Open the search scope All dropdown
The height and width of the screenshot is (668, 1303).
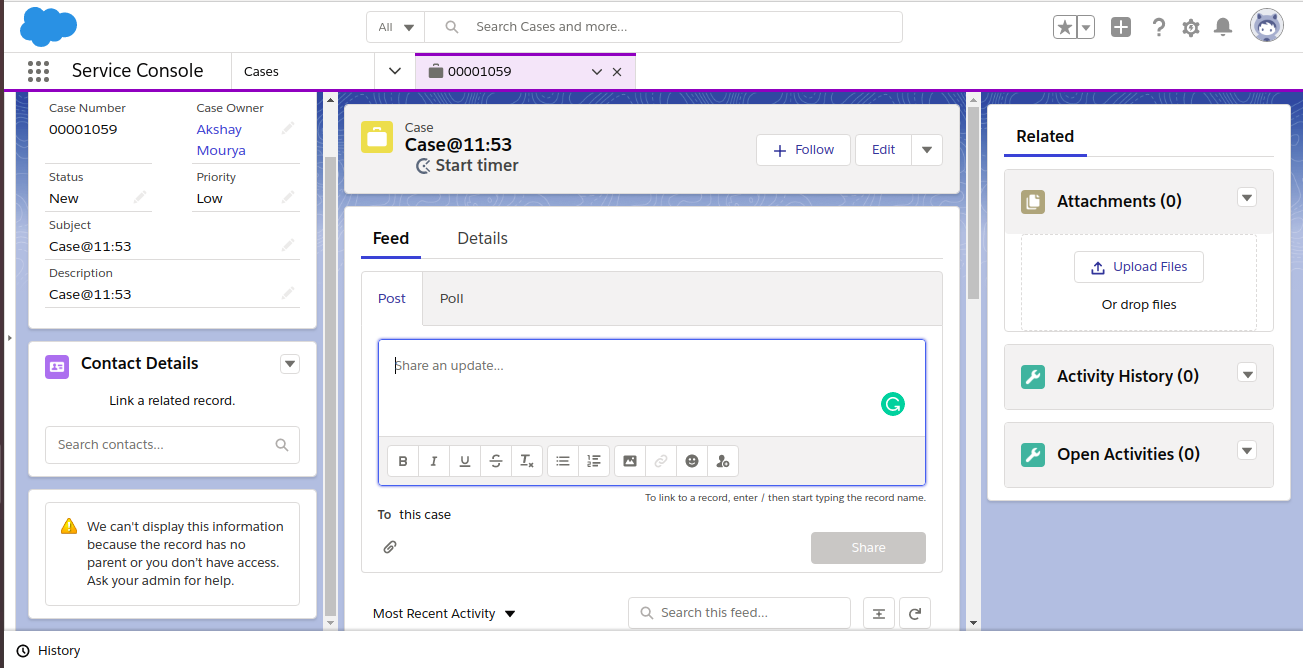[x=396, y=27]
